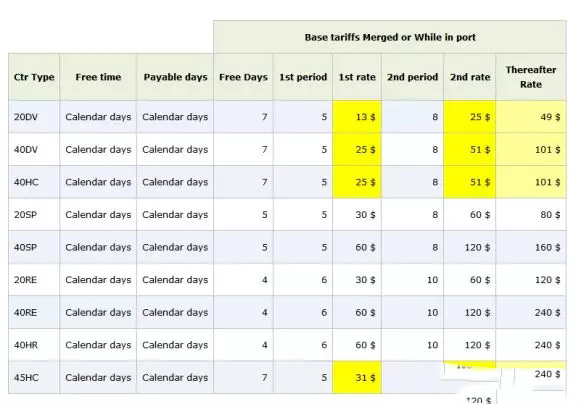The width and height of the screenshot is (582, 405).
Task: Select the 160 $ thereafter rate for 40SP
Action: [x=531, y=247]
